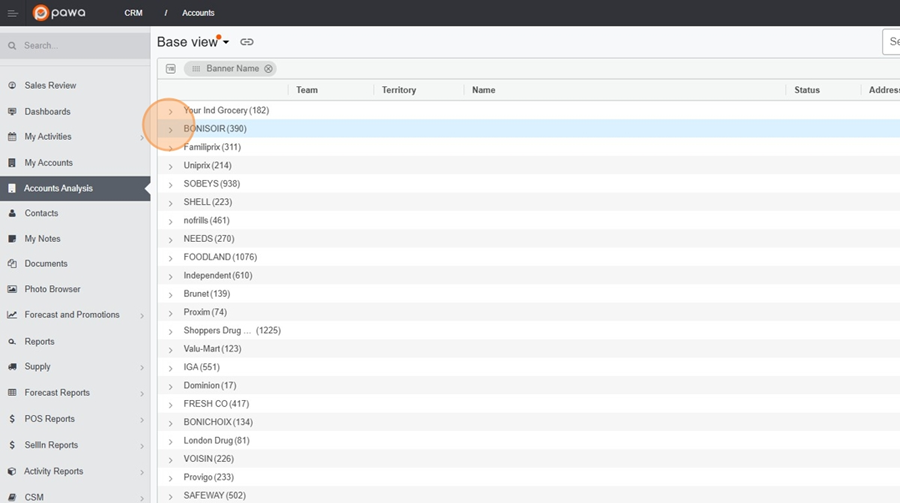Screen dimensions: 900x503
Task: Expand the FOODLAND group
Action: [x=170, y=258]
